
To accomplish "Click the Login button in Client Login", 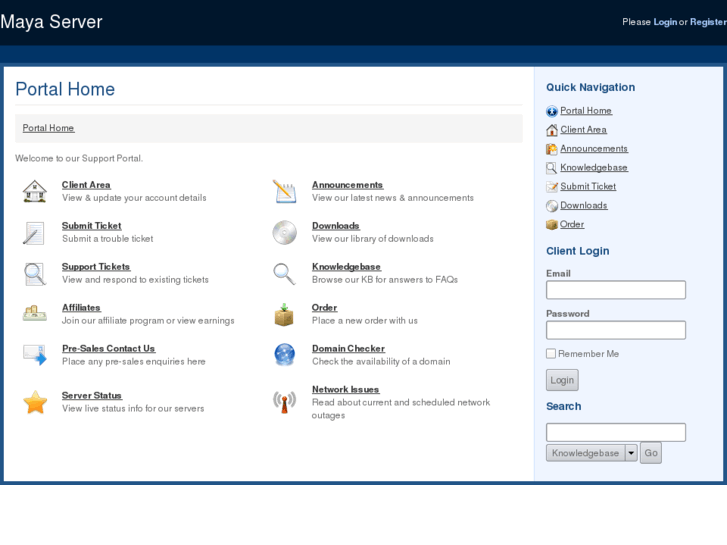I will pos(562,380).
